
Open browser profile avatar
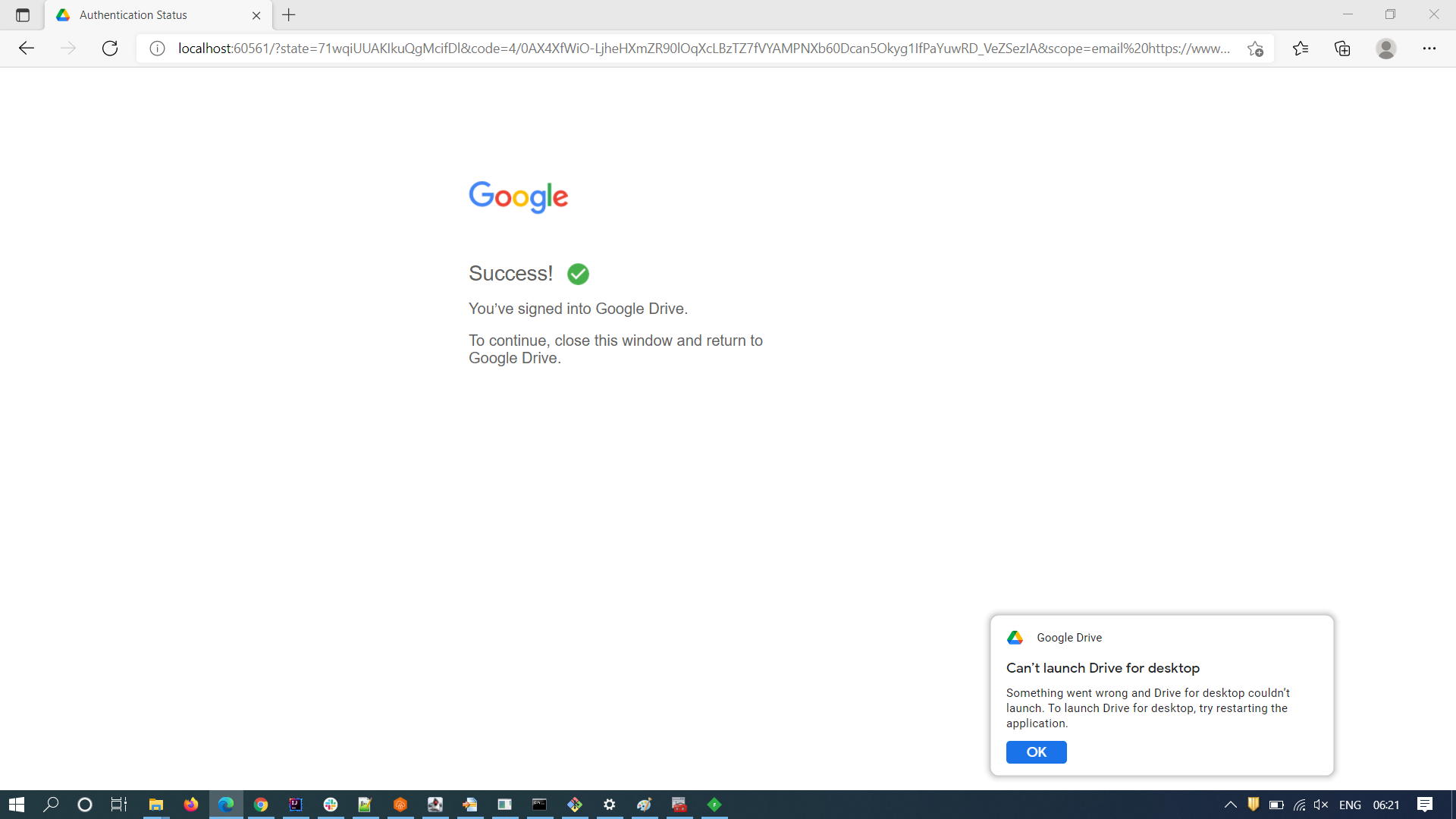coord(1385,49)
